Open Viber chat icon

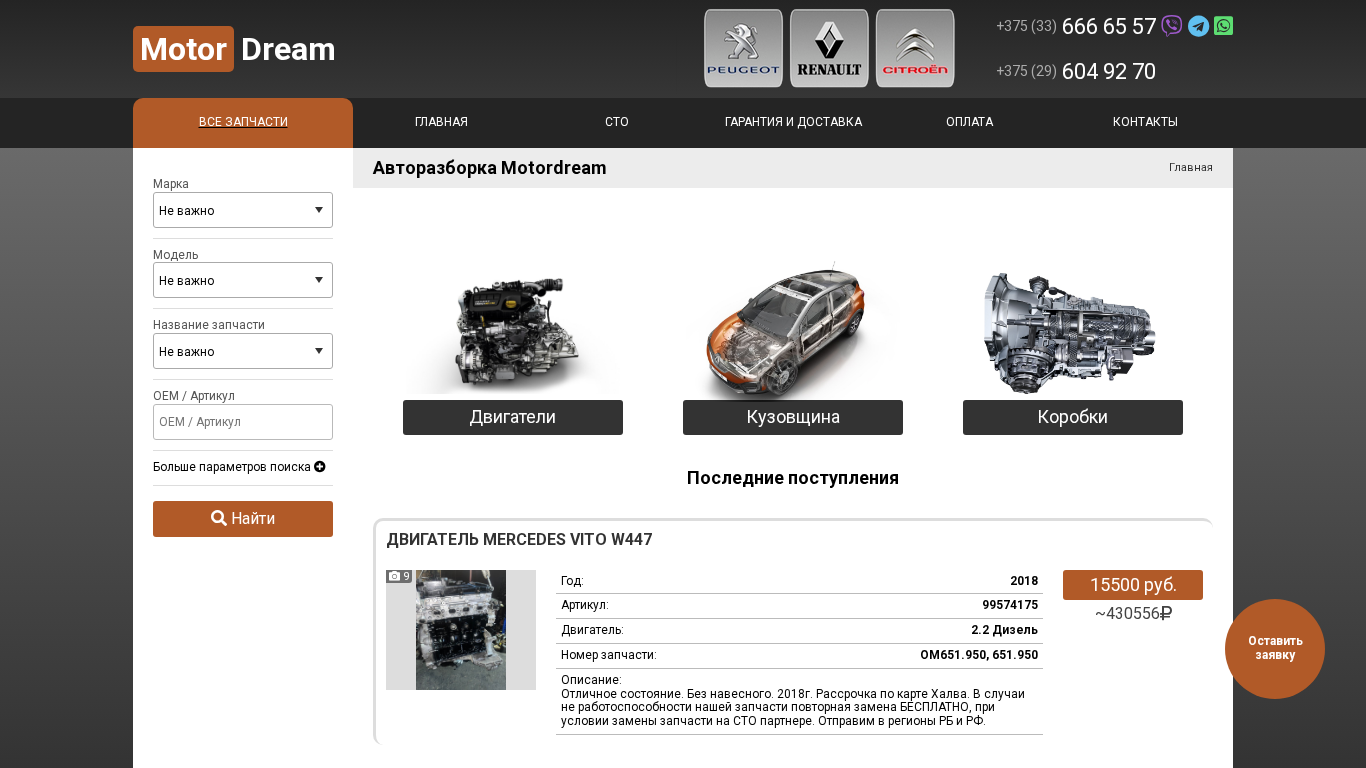point(1172,26)
